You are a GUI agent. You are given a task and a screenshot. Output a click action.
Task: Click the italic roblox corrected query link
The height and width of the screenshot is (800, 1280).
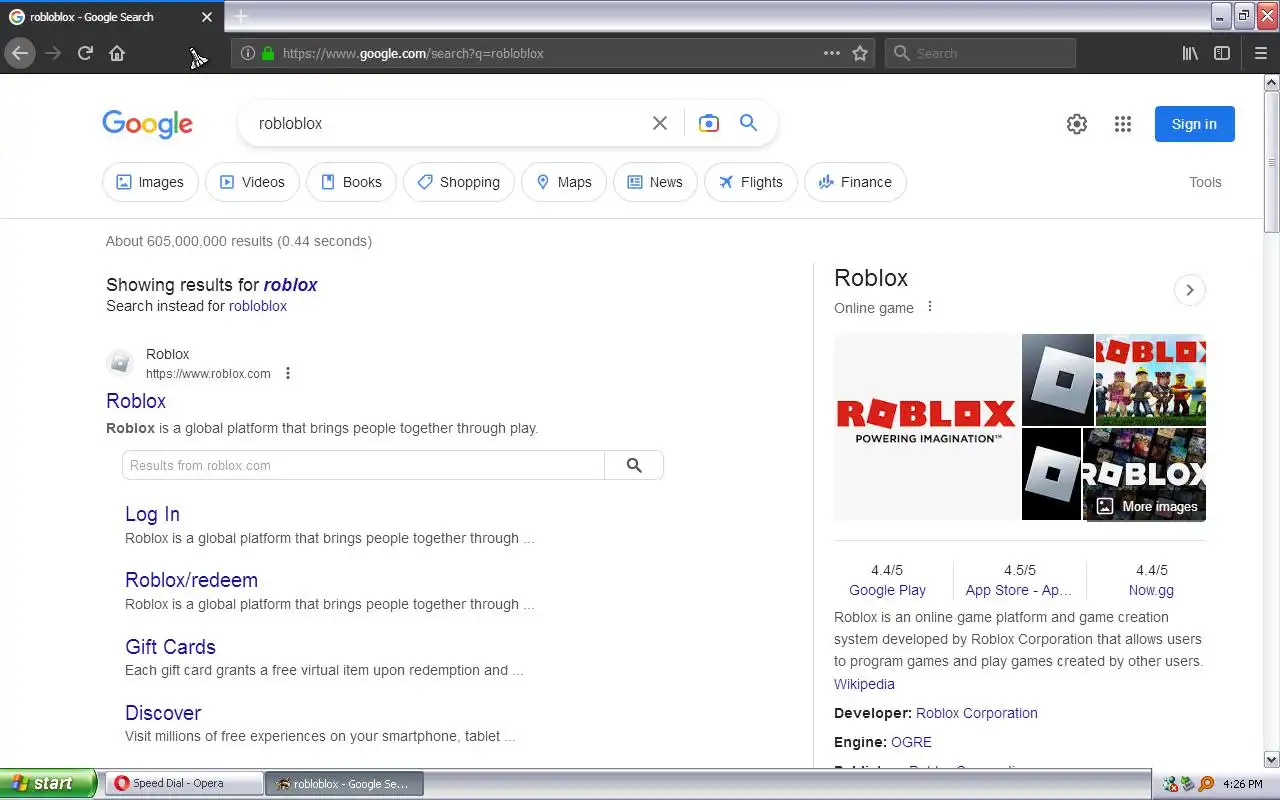(290, 285)
